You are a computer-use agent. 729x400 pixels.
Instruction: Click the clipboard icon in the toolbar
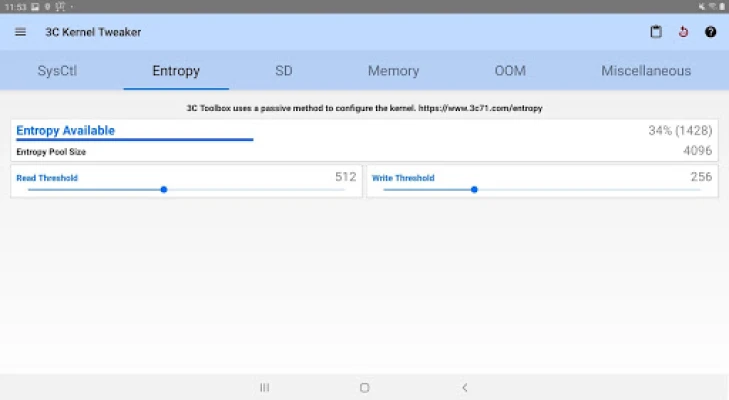point(656,32)
